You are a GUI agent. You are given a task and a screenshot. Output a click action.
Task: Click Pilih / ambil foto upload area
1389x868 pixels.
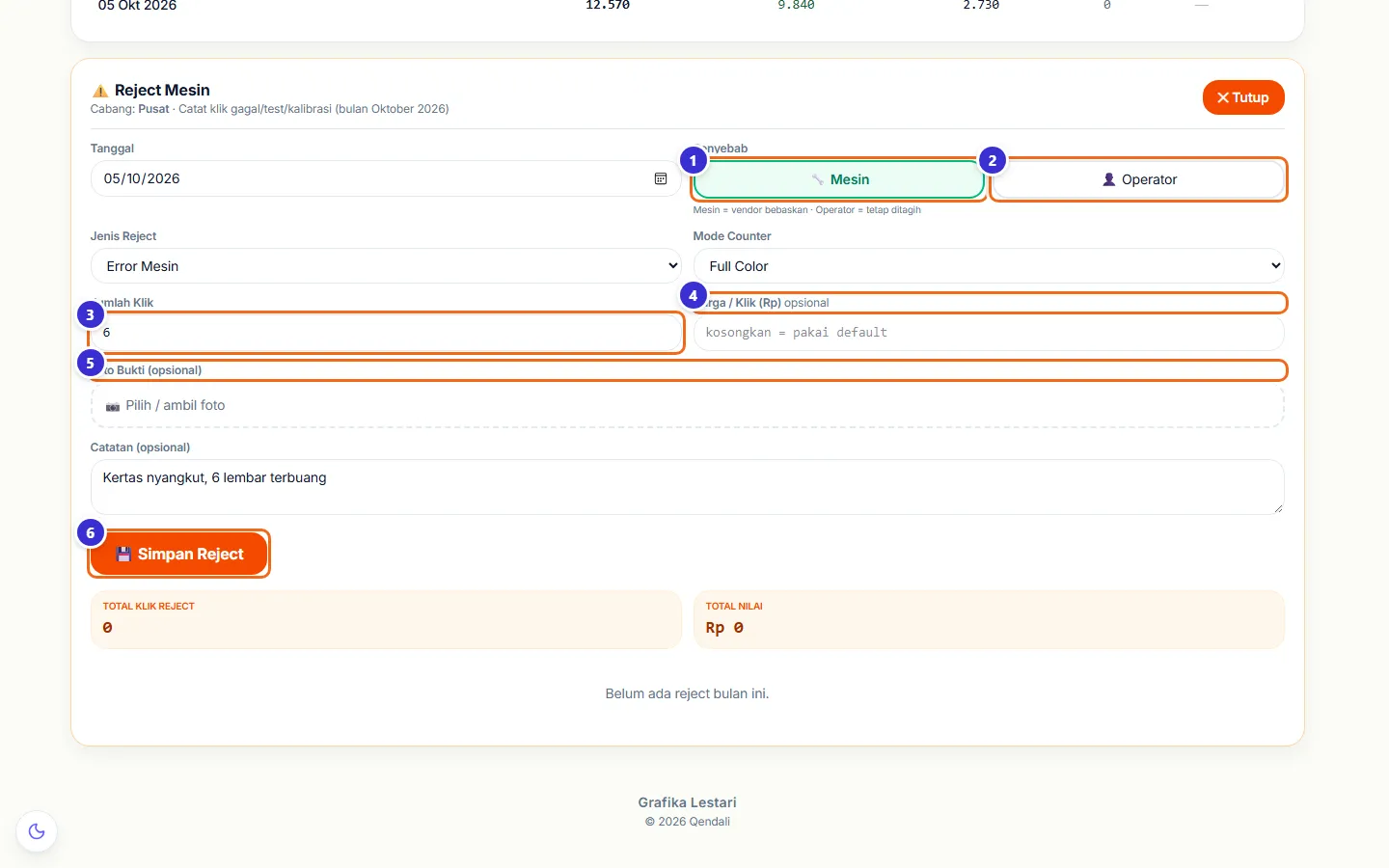point(688,406)
